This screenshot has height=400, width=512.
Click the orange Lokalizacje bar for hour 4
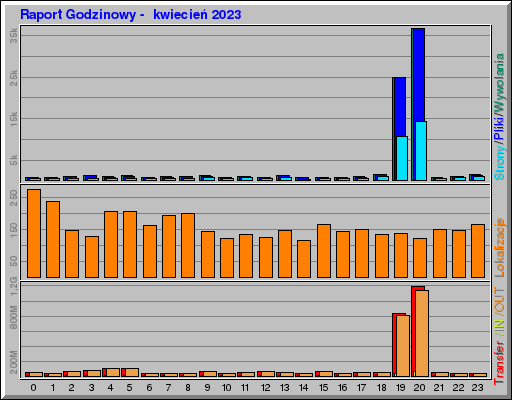[x=111, y=244]
